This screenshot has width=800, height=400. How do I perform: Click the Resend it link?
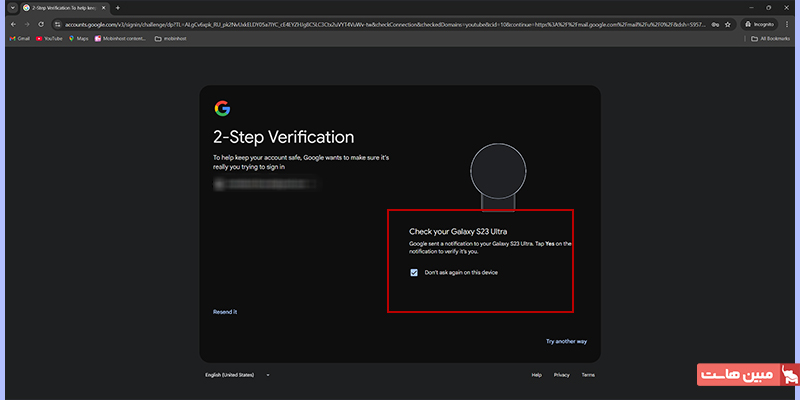(225, 312)
